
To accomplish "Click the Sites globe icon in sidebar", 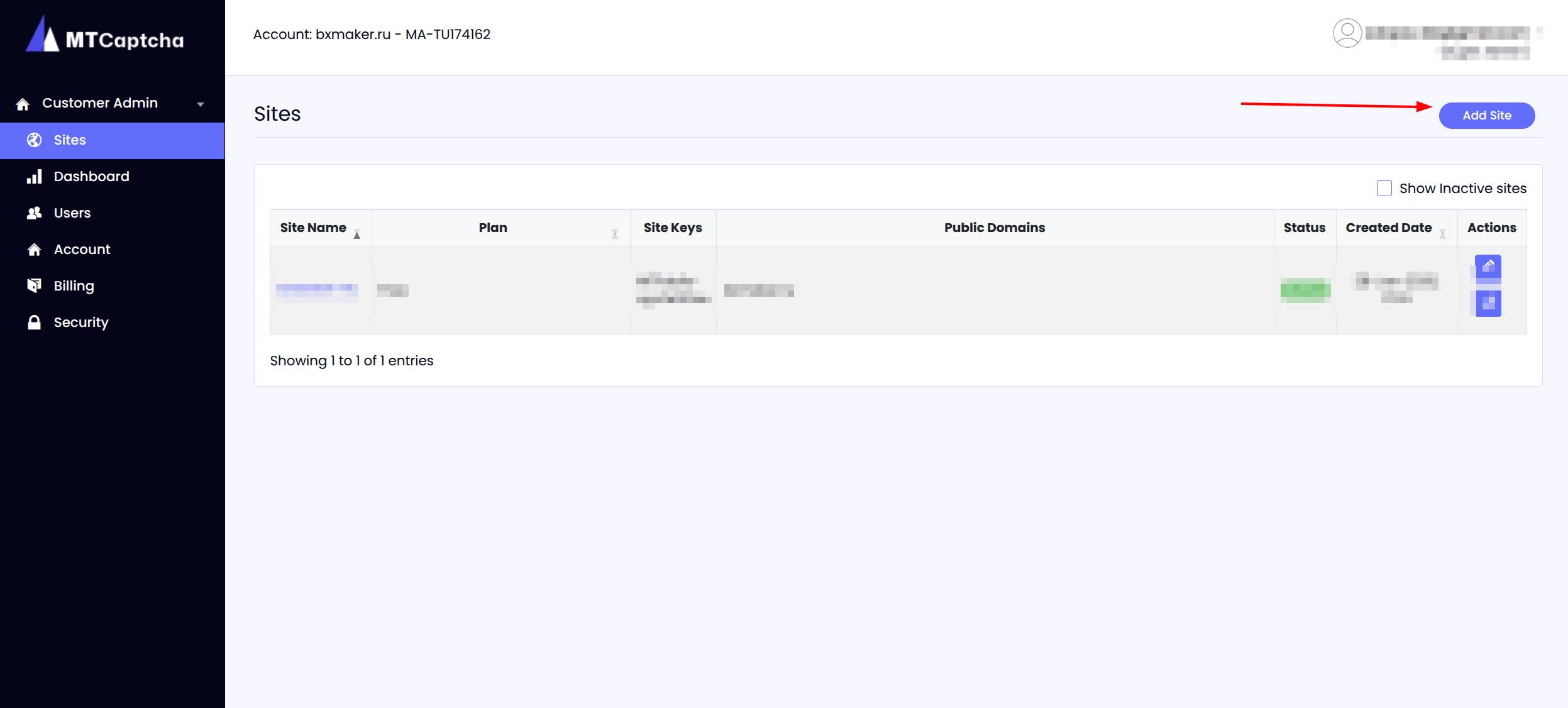I will [x=34, y=140].
